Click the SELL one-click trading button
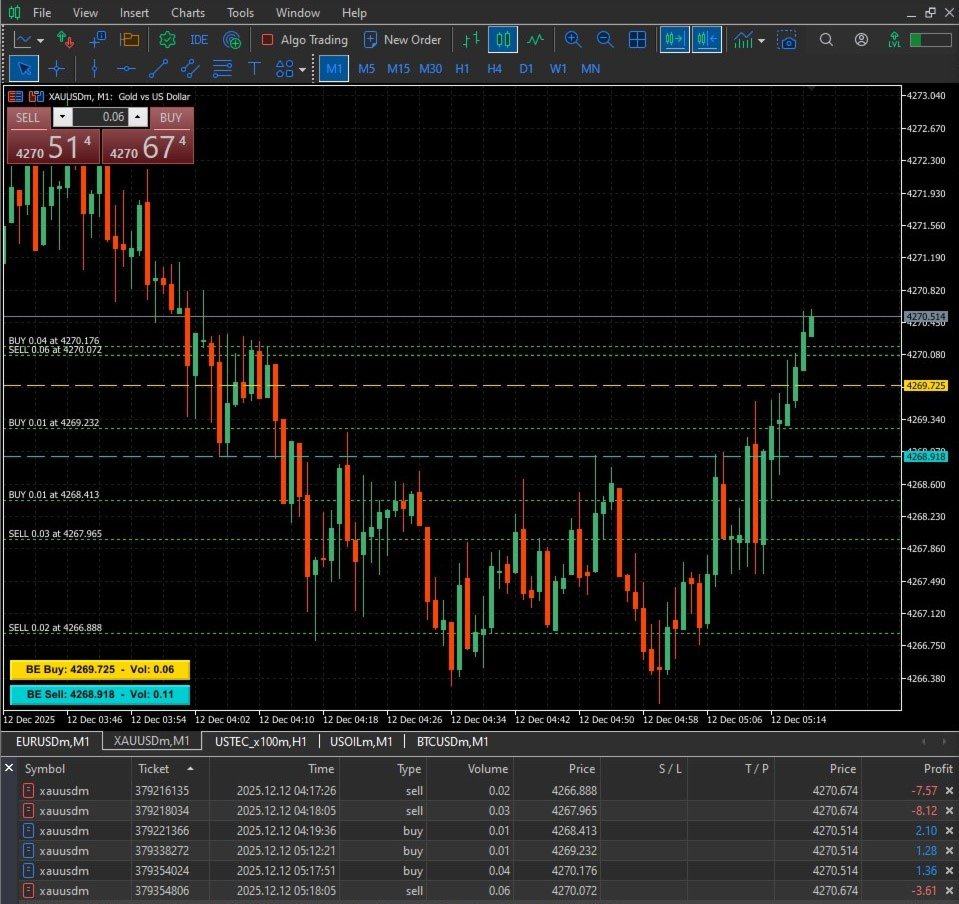959x904 pixels. click(28, 117)
